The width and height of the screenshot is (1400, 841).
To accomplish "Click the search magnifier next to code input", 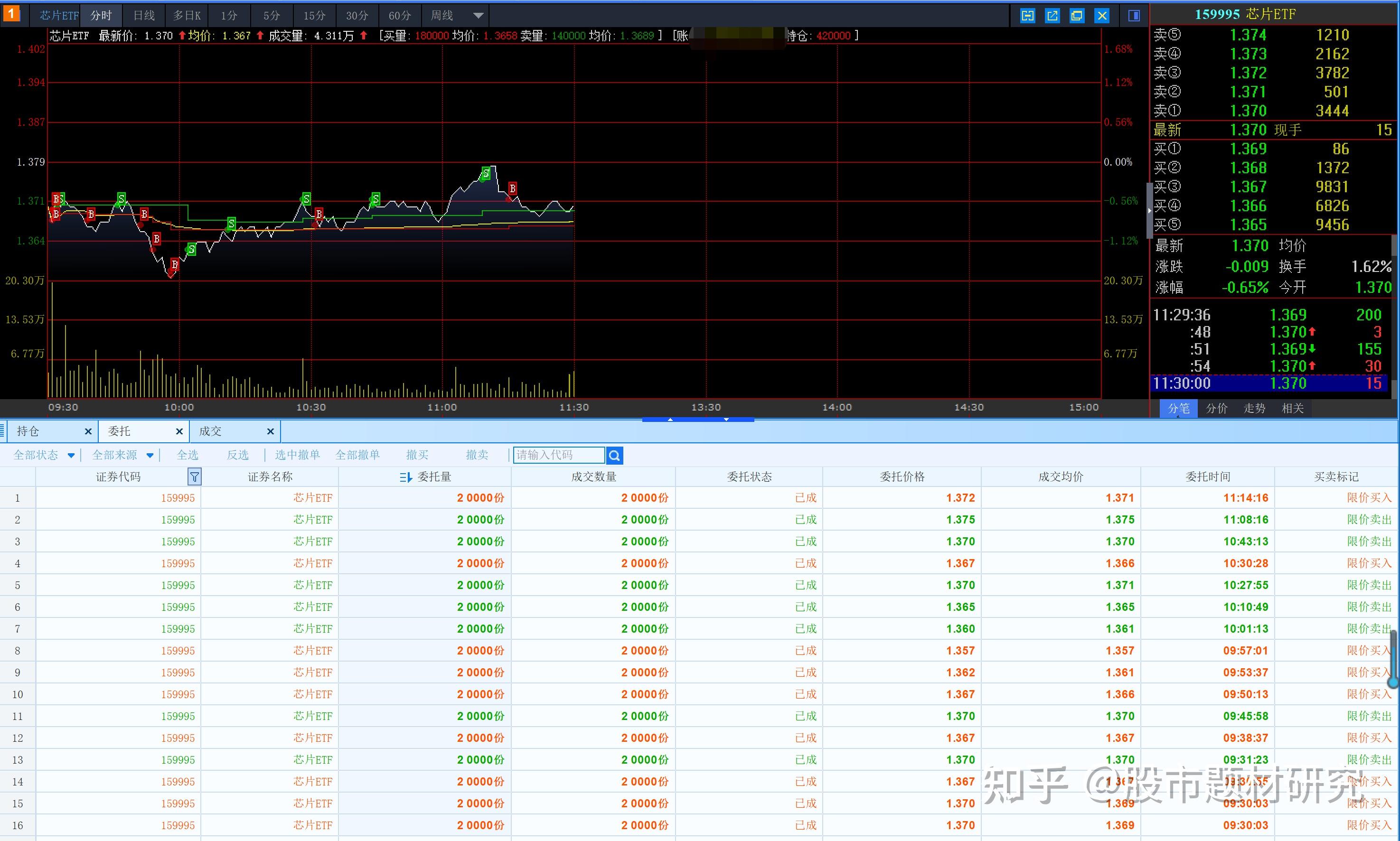I will (x=614, y=455).
